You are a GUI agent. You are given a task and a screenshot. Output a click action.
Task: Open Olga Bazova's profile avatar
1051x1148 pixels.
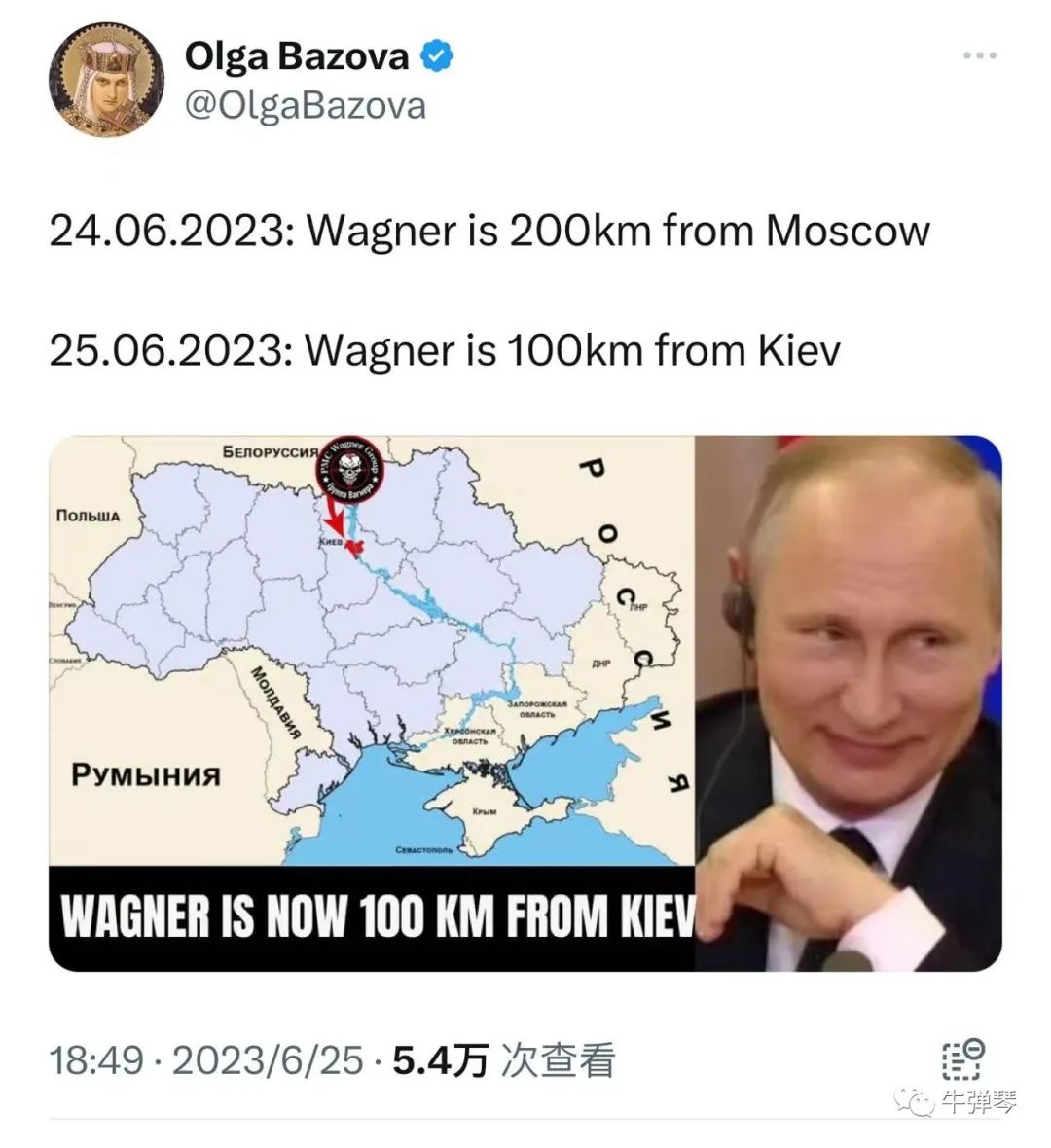tap(106, 81)
